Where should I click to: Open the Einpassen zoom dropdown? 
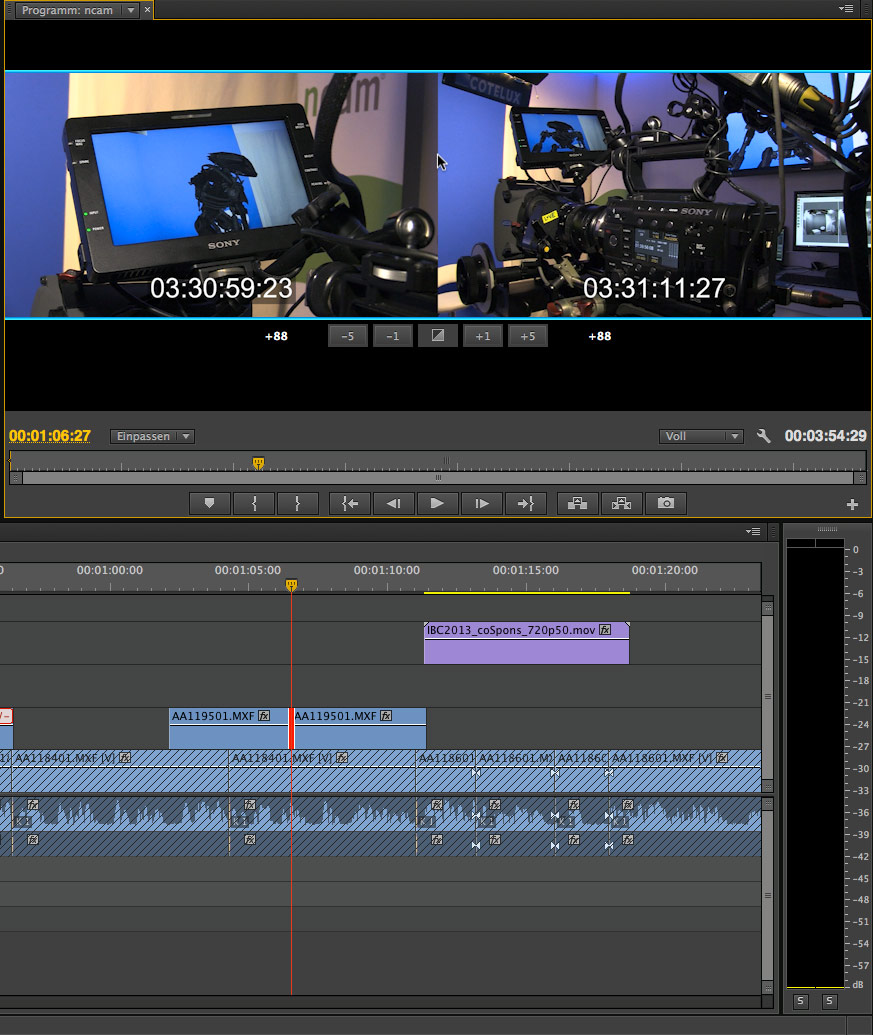coord(152,436)
